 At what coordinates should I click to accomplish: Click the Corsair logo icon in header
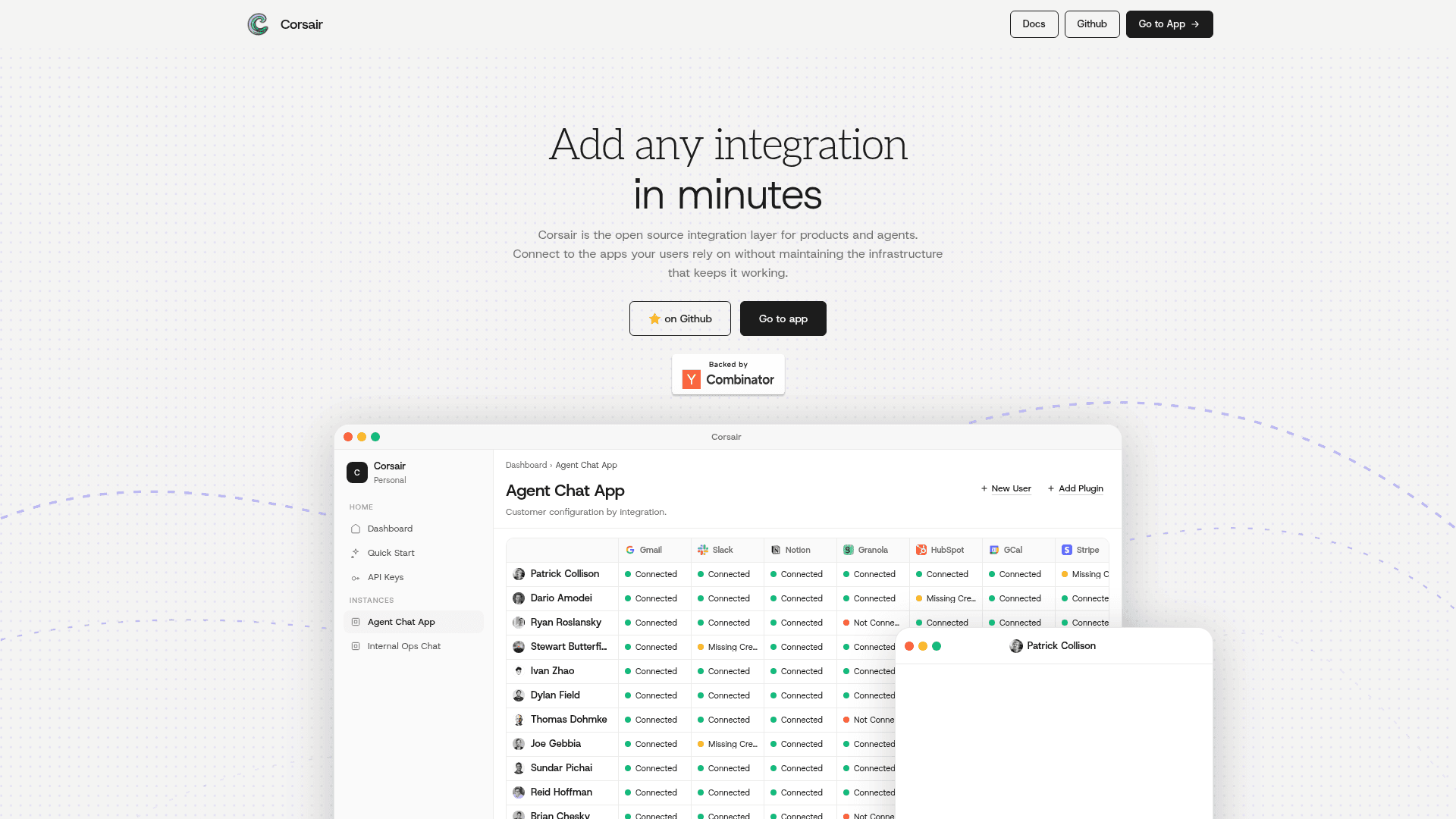(258, 24)
